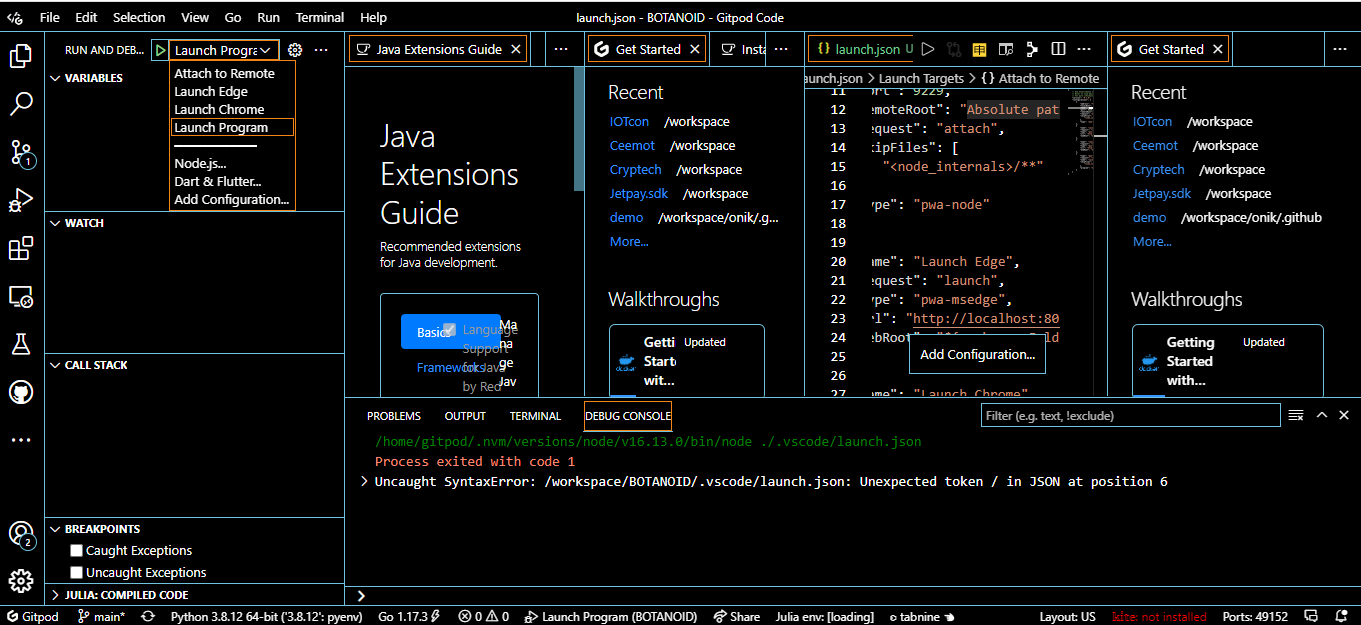Image resolution: width=1361 pixels, height=625 pixels.
Task: Open Cryptech recent workspace in middle Get Started
Action: pyautogui.click(x=636, y=169)
